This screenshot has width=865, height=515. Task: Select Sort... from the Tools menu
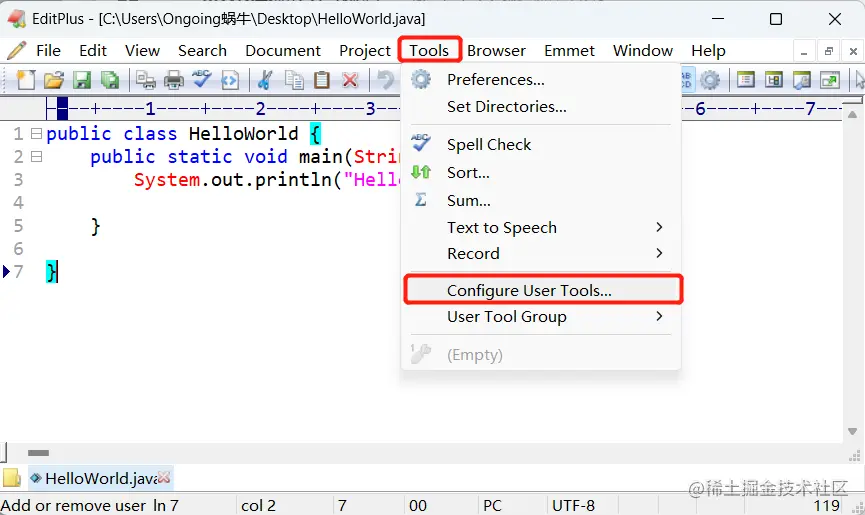pyautogui.click(x=541, y=173)
